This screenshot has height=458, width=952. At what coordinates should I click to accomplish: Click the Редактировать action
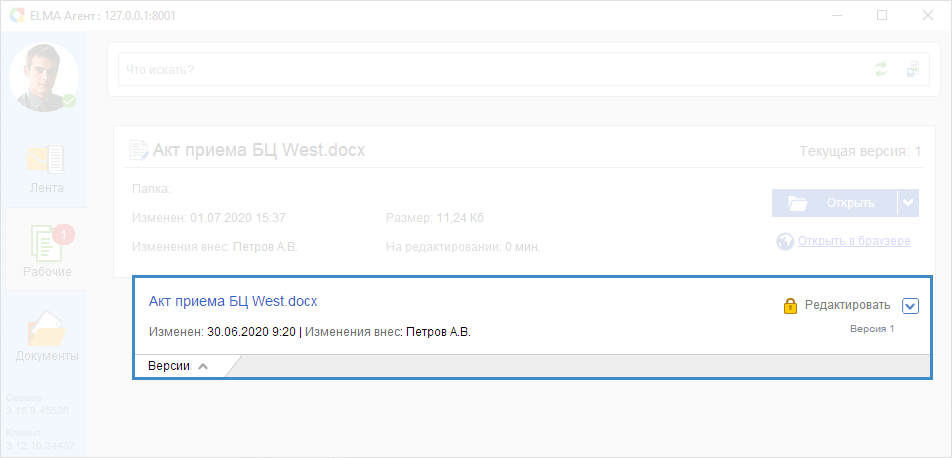tap(848, 305)
